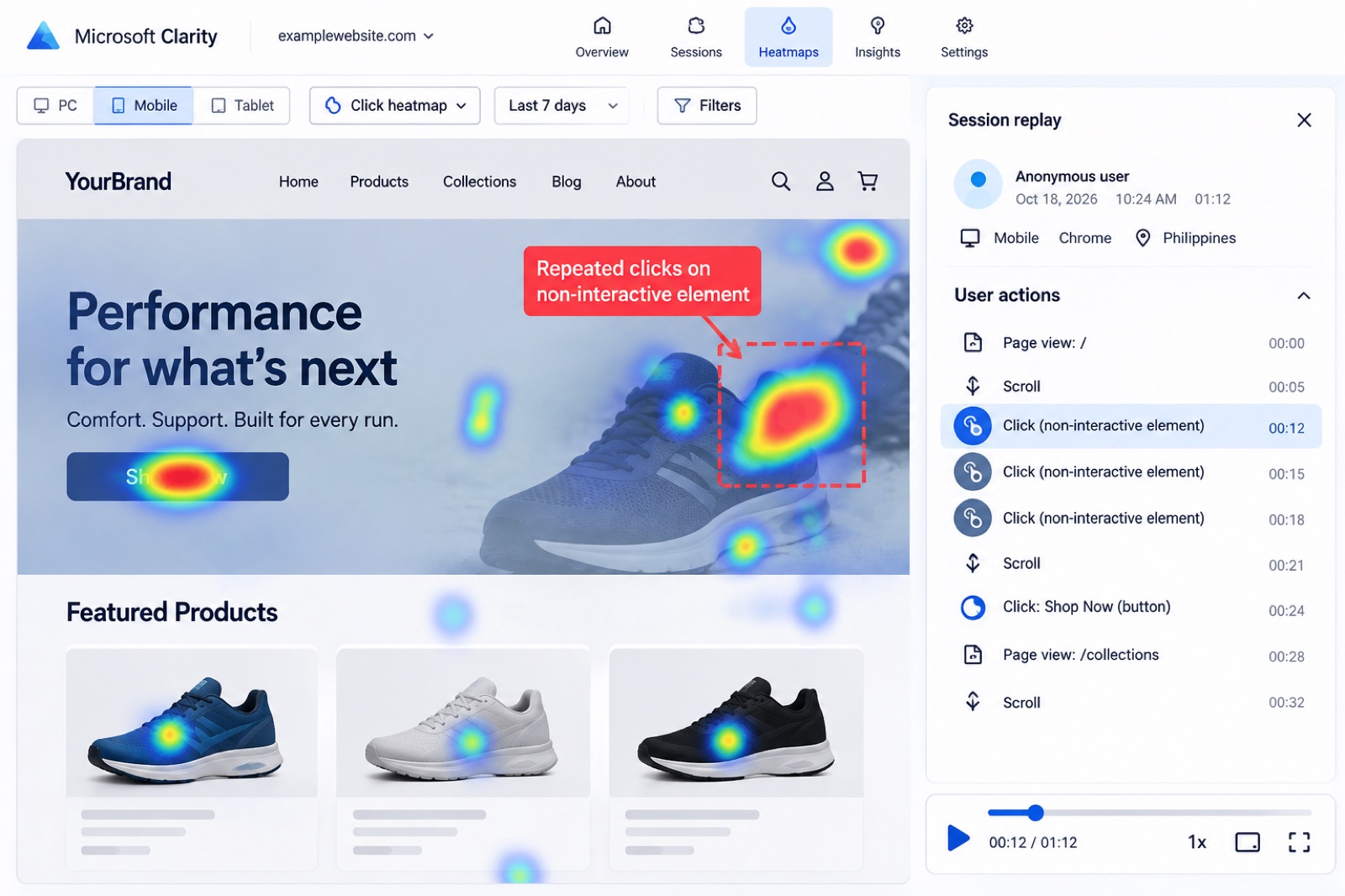Click the blue sneaker product thumbnail
1345x896 pixels.
point(192,723)
